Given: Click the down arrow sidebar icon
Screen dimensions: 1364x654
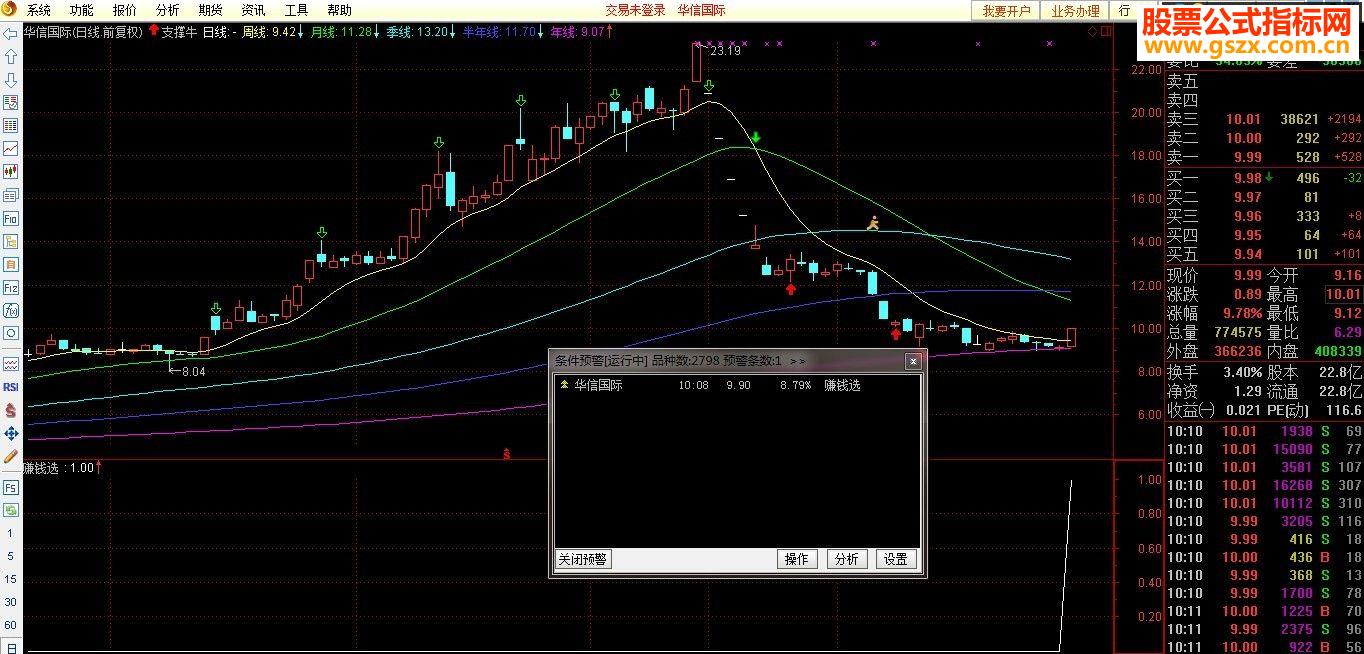Looking at the screenshot, I should tap(11, 79).
